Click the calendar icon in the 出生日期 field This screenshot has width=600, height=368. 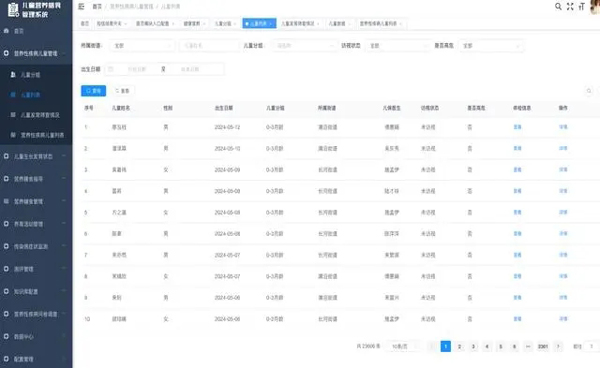pyautogui.click(x=111, y=69)
